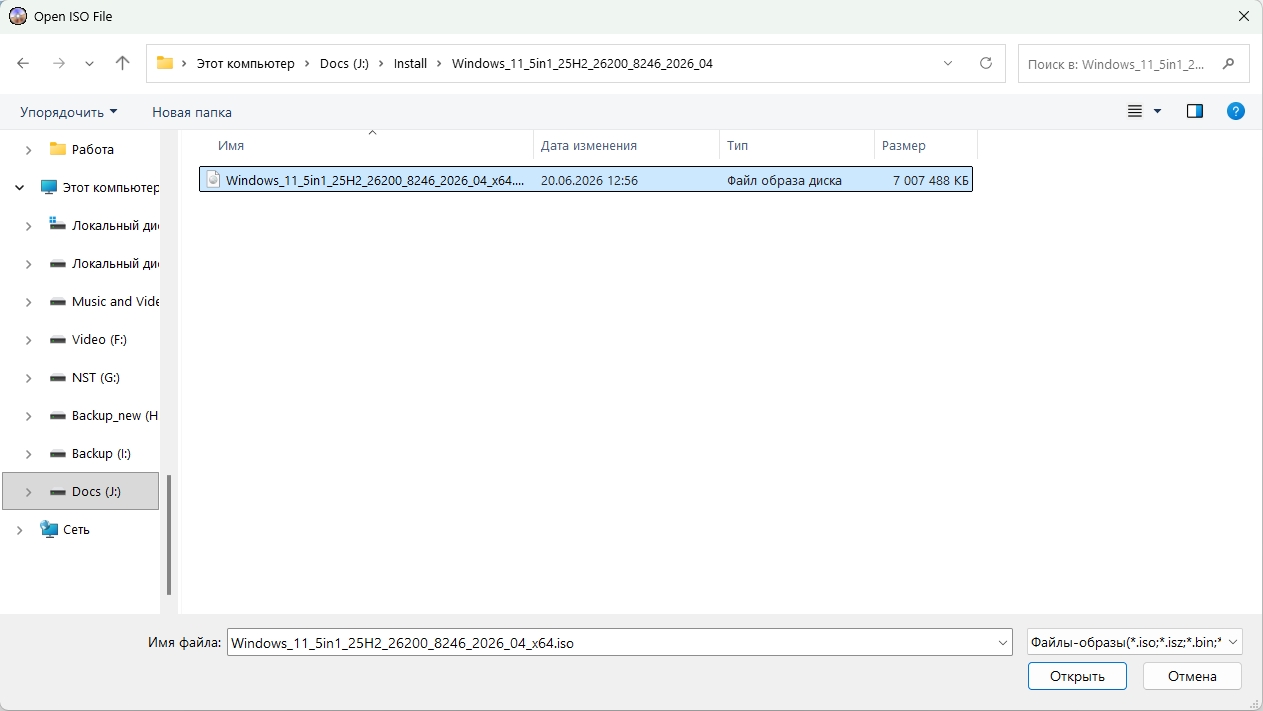Sort by 'Тип' column header
Screen dimensions: 1263x711
[x=737, y=145]
